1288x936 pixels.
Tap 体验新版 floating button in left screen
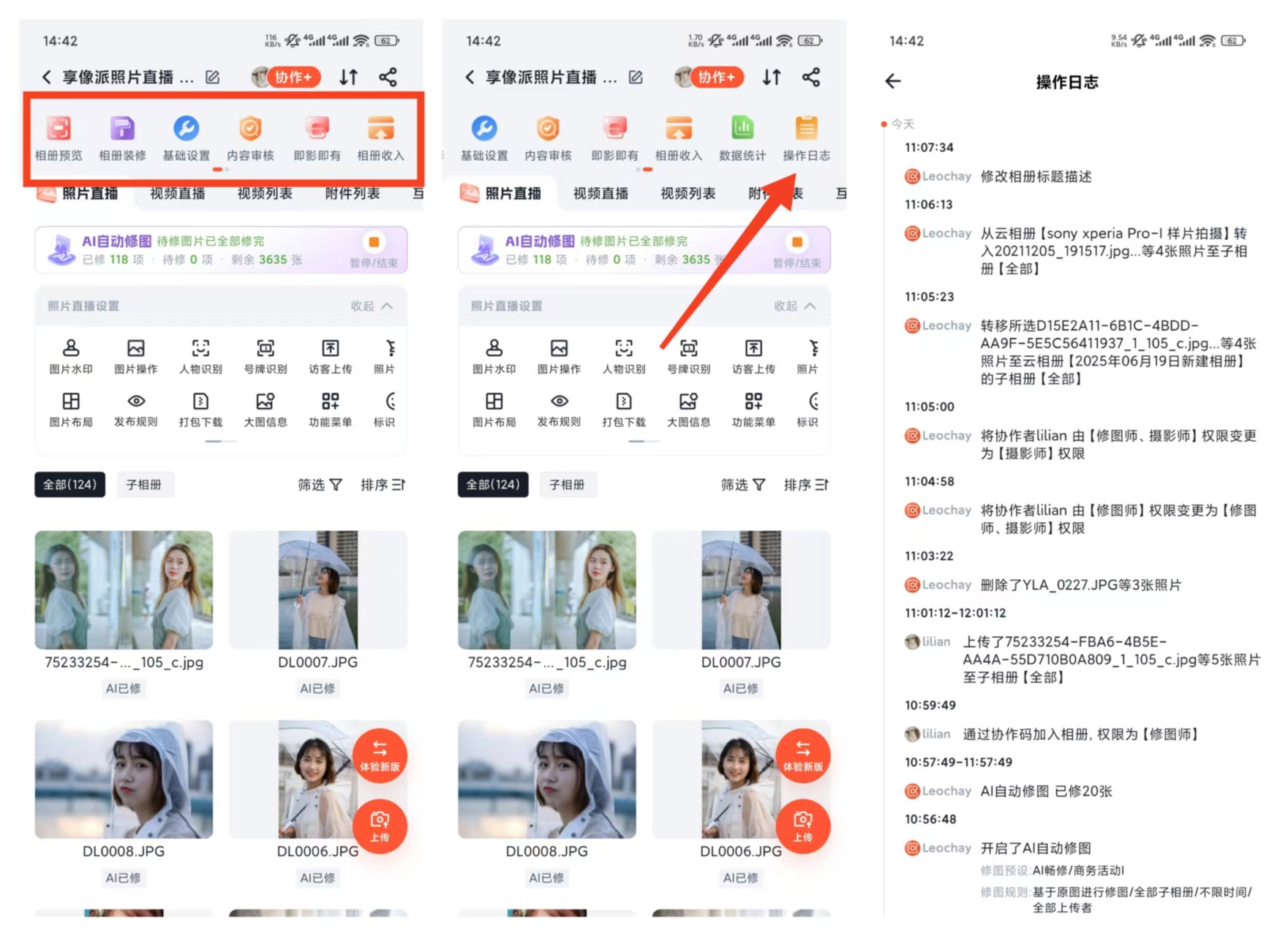coord(380,755)
